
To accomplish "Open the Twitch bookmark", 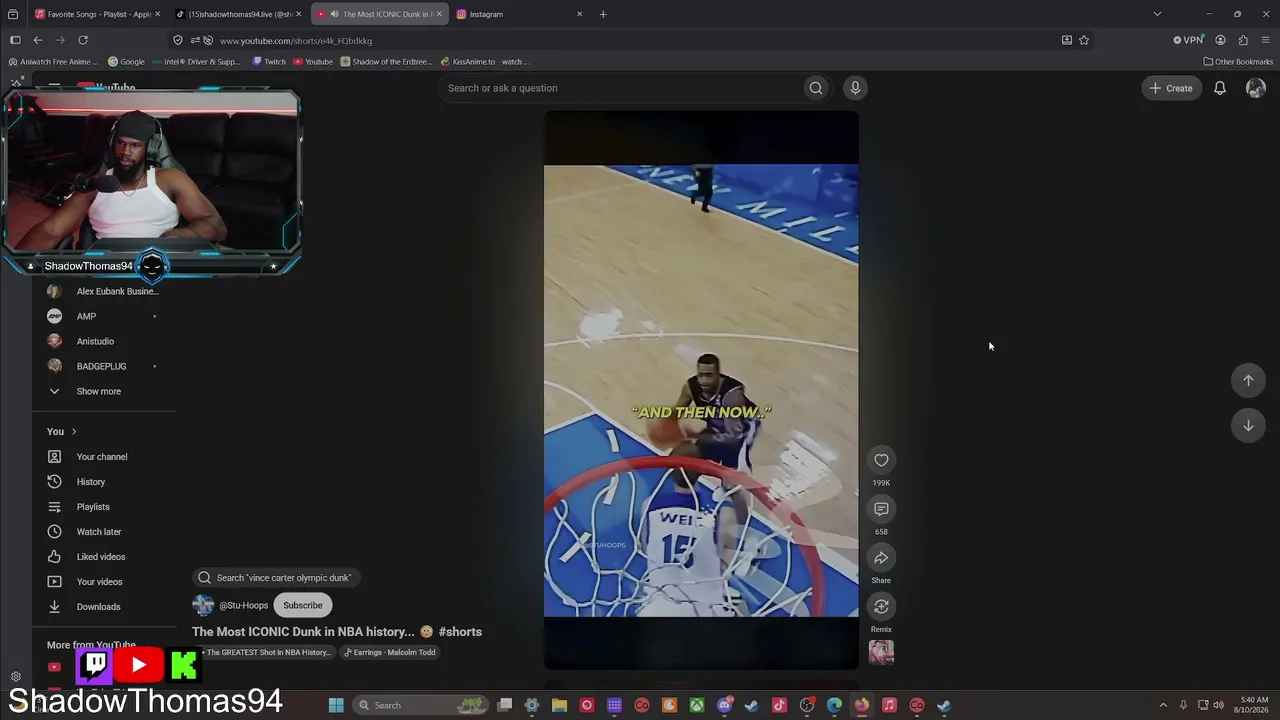I will 269,61.
